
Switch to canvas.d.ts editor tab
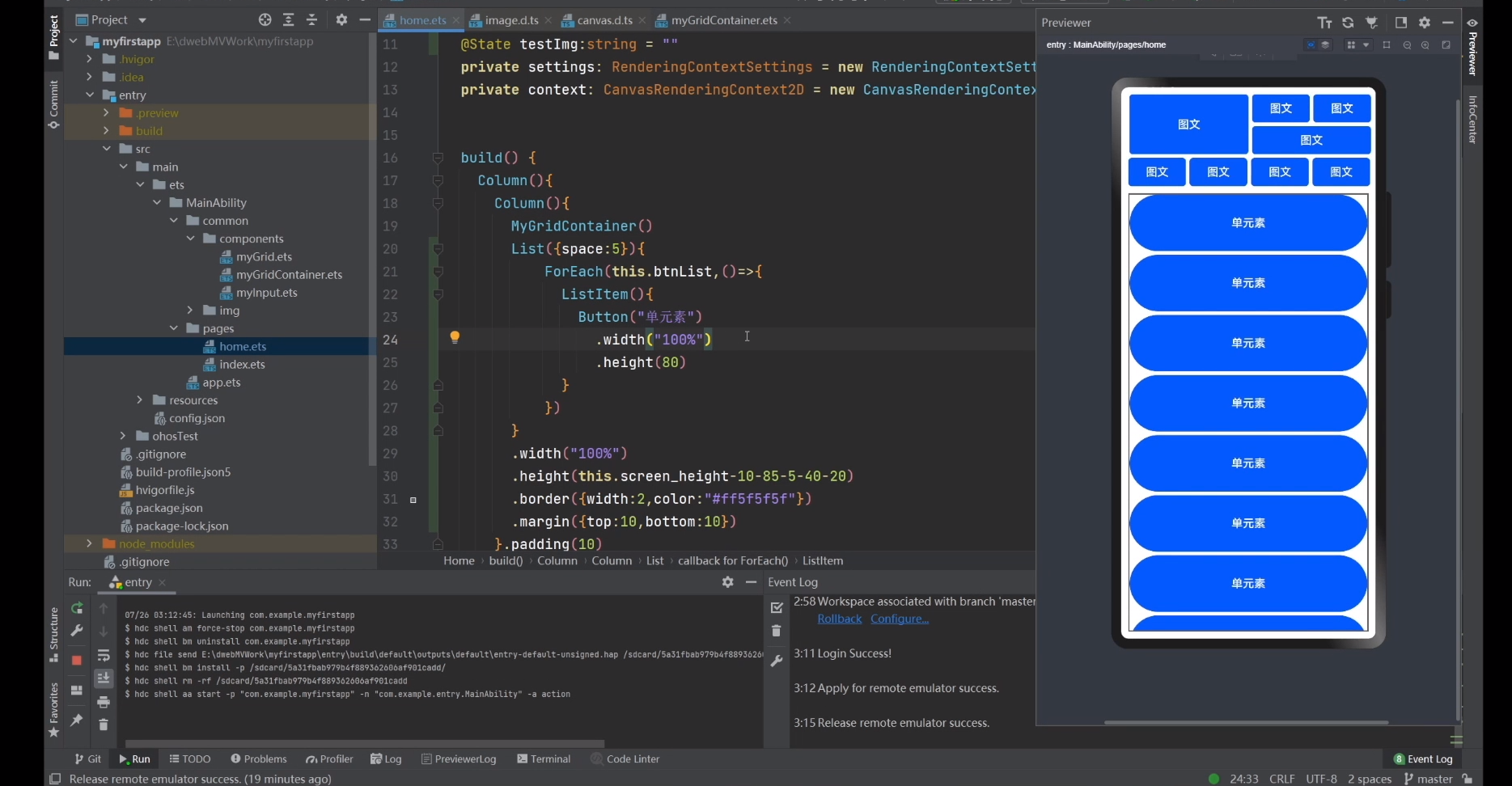[604, 20]
